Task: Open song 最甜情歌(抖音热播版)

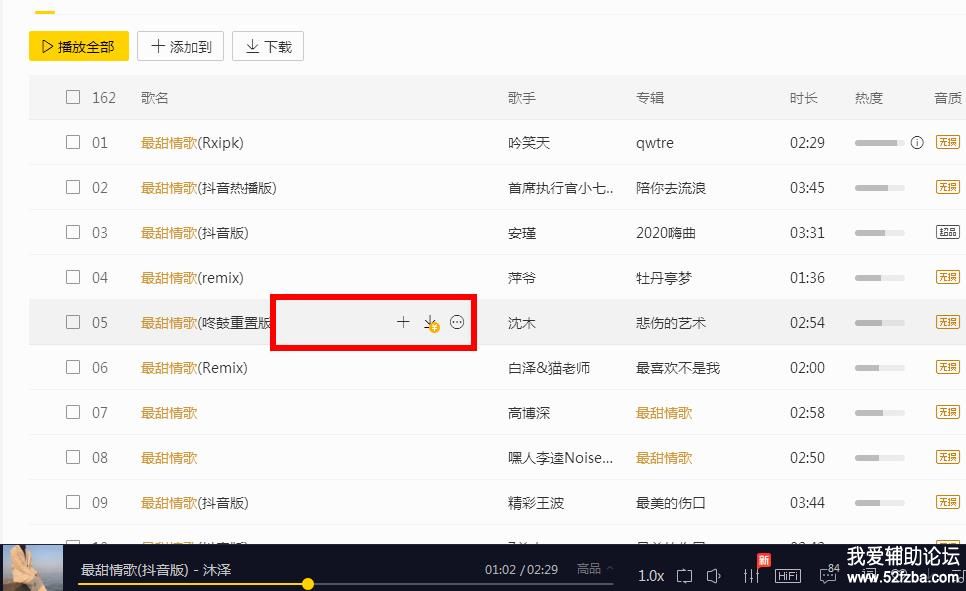Action: tap(208, 188)
